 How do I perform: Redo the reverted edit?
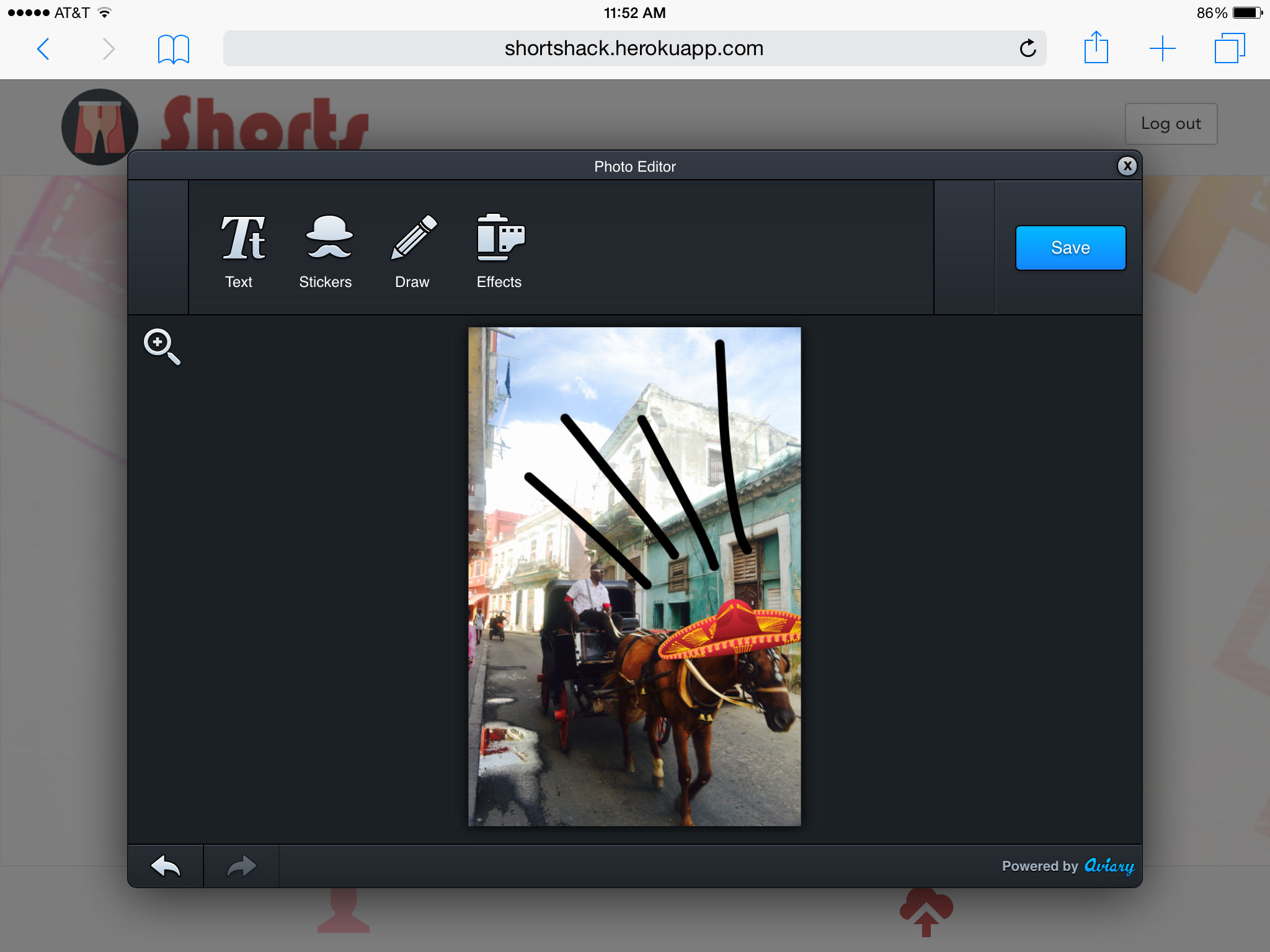coord(241,866)
